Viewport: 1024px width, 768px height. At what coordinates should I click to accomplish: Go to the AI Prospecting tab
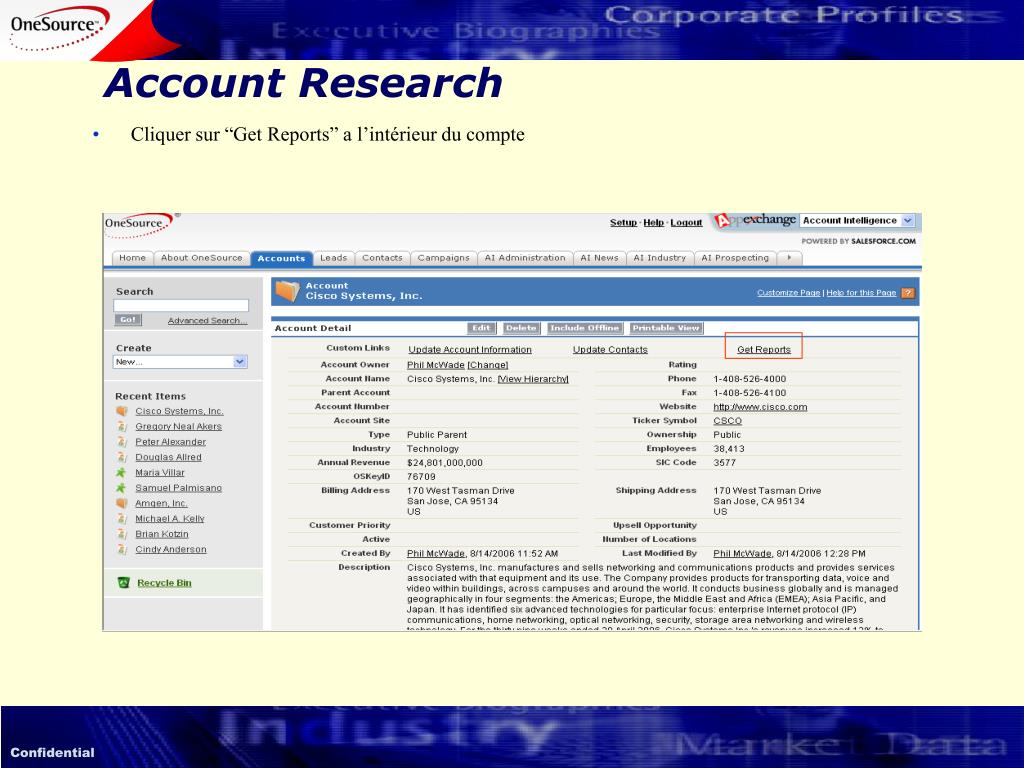[735, 258]
